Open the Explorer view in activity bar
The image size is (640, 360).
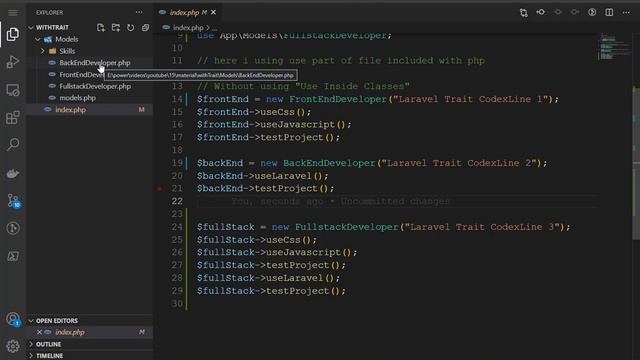(x=13, y=34)
